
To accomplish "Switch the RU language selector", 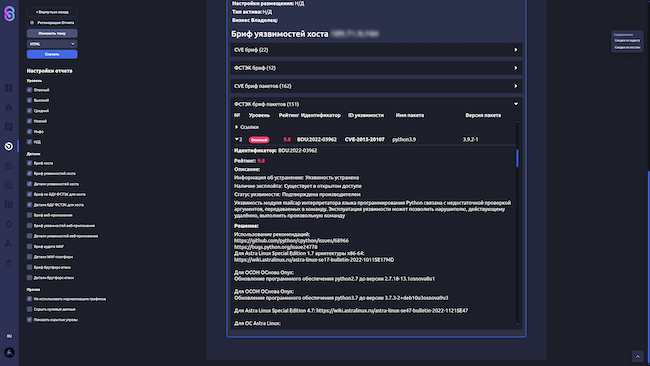I will (x=9, y=336).
